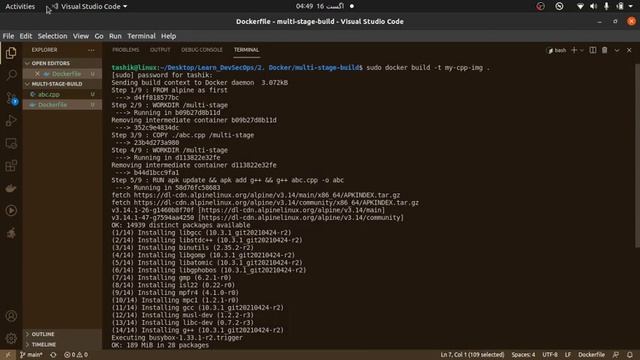Open the network indicator in system tray
Screen dimensions: 640x360
click(x=580, y=7)
